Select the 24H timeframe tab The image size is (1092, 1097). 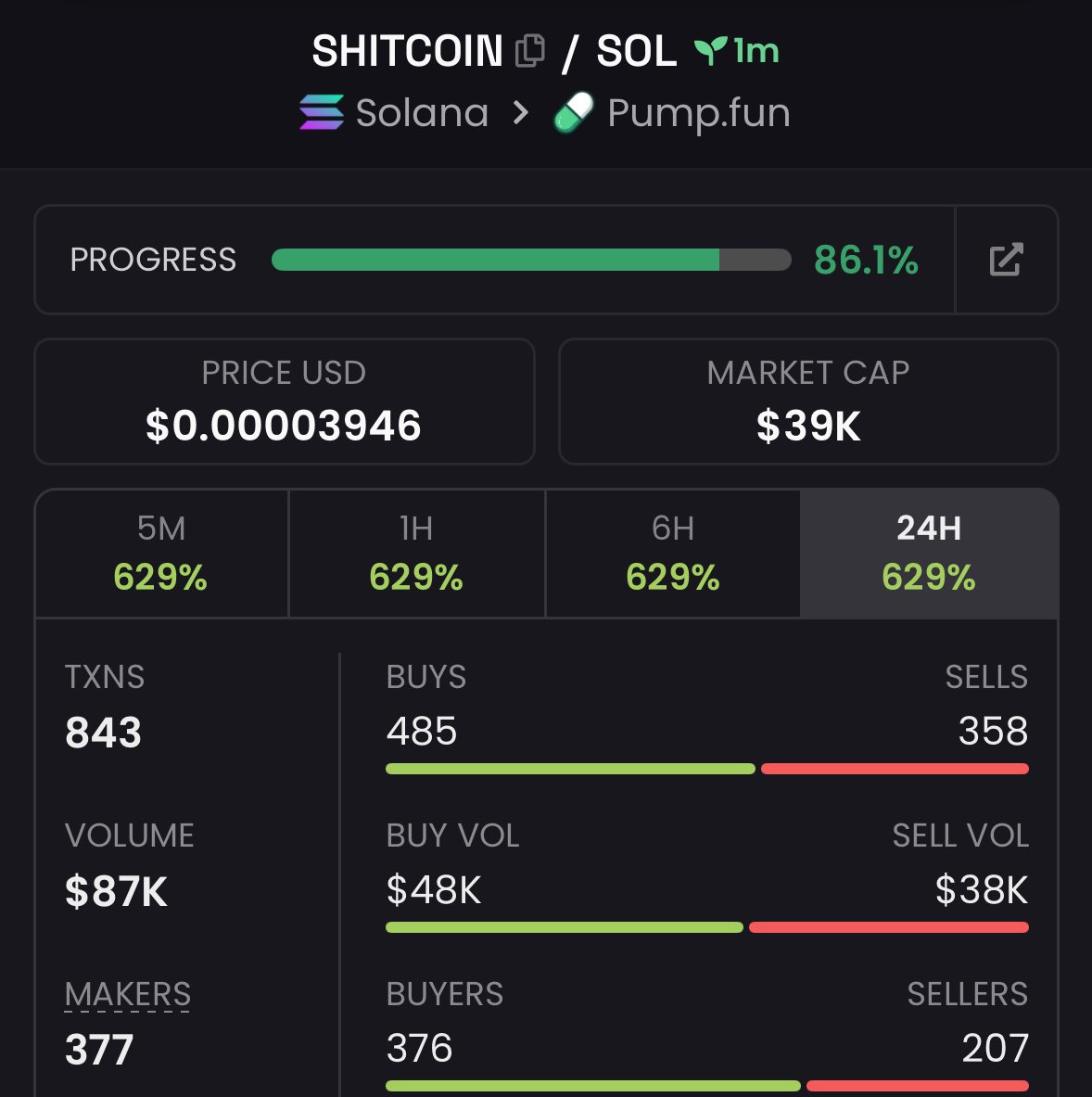pyautogui.click(x=928, y=554)
